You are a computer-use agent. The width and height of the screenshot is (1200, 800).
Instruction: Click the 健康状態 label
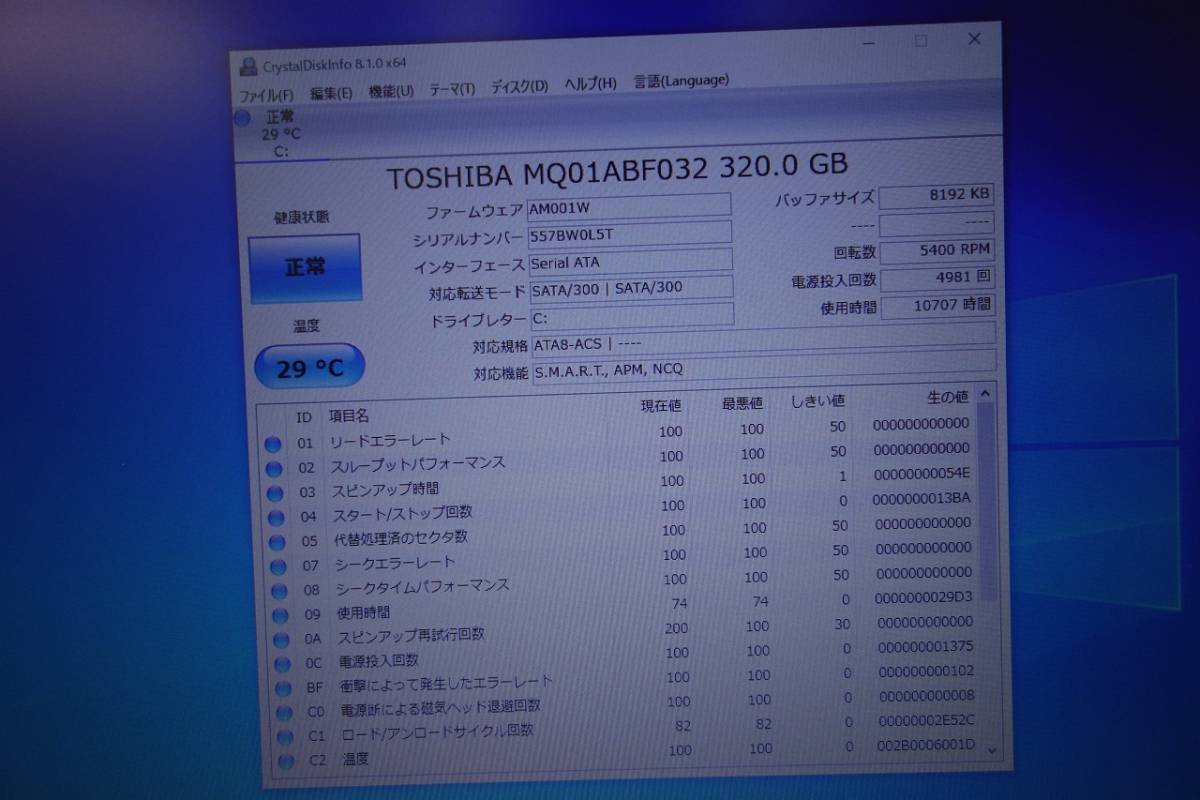pos(301,216)
